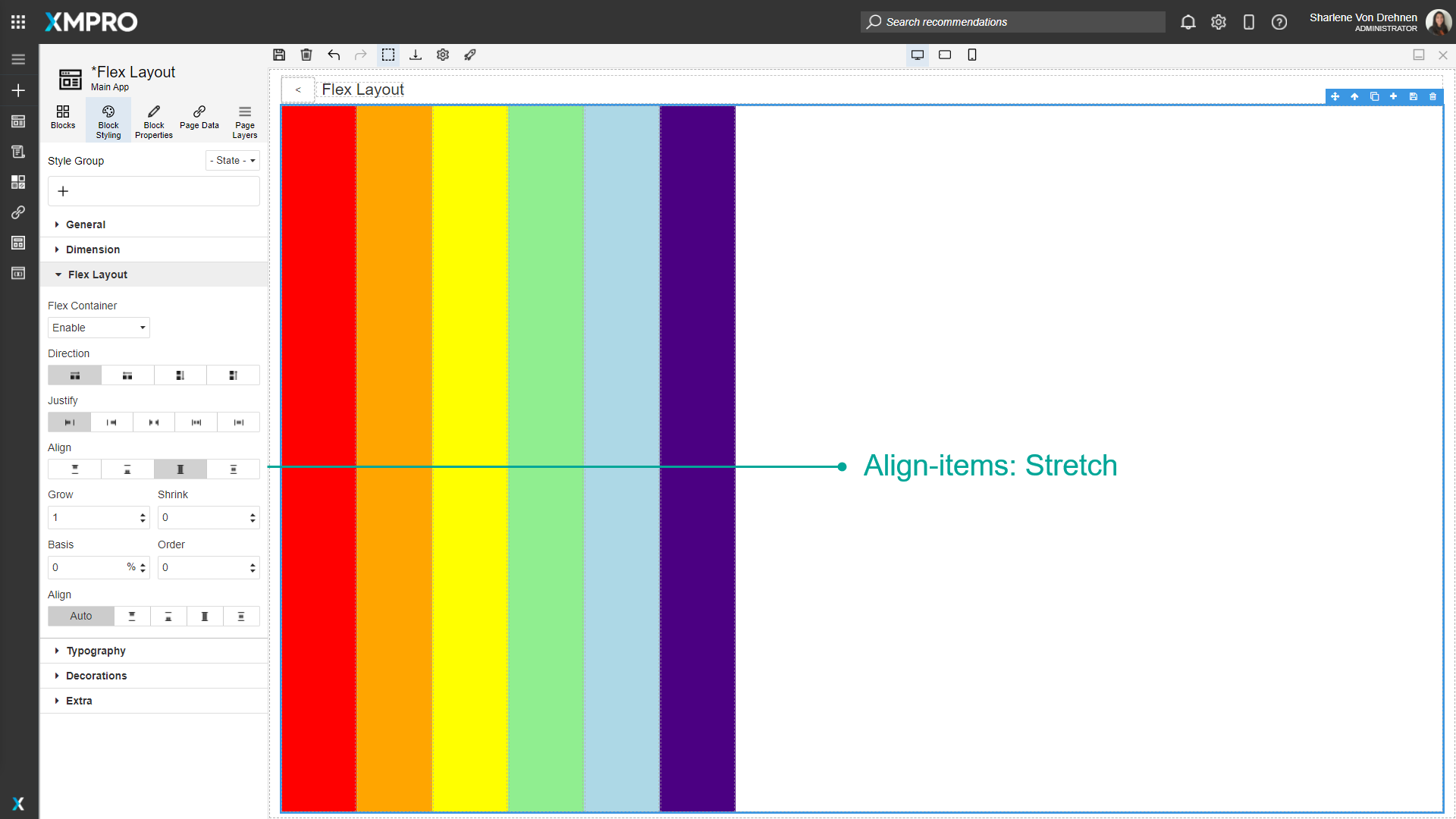Show the Page Layers panel
Screen dimensions: 1456x819
(x=244, y=120)
